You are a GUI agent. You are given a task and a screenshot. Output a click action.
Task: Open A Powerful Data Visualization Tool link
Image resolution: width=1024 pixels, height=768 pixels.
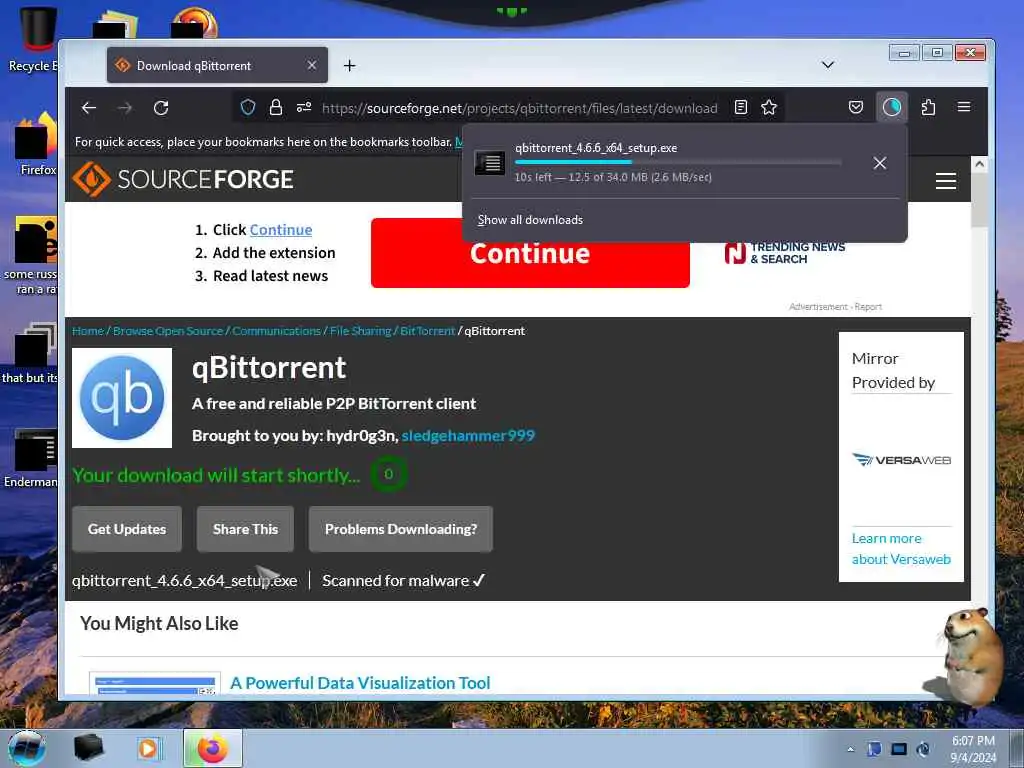pyautogui.click(x=360, y=683)
